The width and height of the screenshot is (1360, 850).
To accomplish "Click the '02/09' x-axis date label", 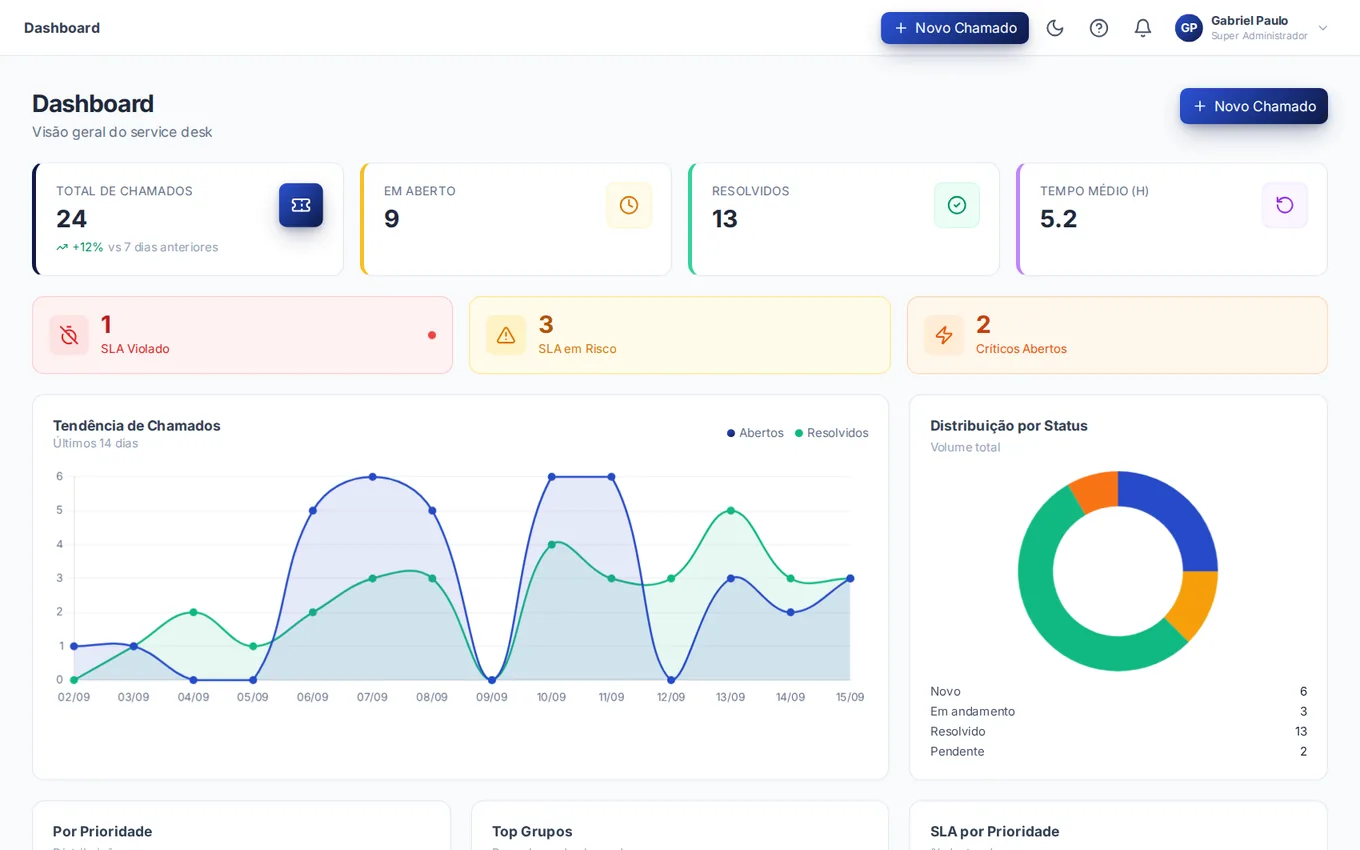I will click(x=74, y=697).
